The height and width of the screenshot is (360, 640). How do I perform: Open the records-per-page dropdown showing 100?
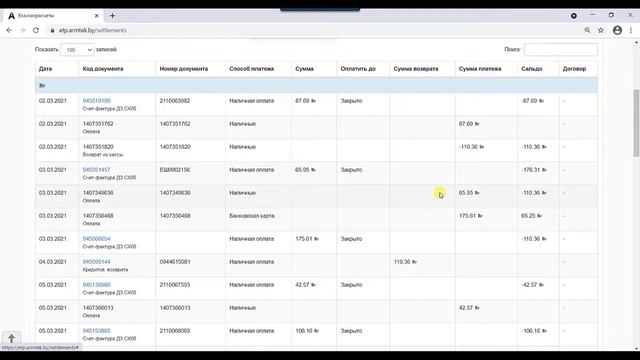click(x=77, y=50)
